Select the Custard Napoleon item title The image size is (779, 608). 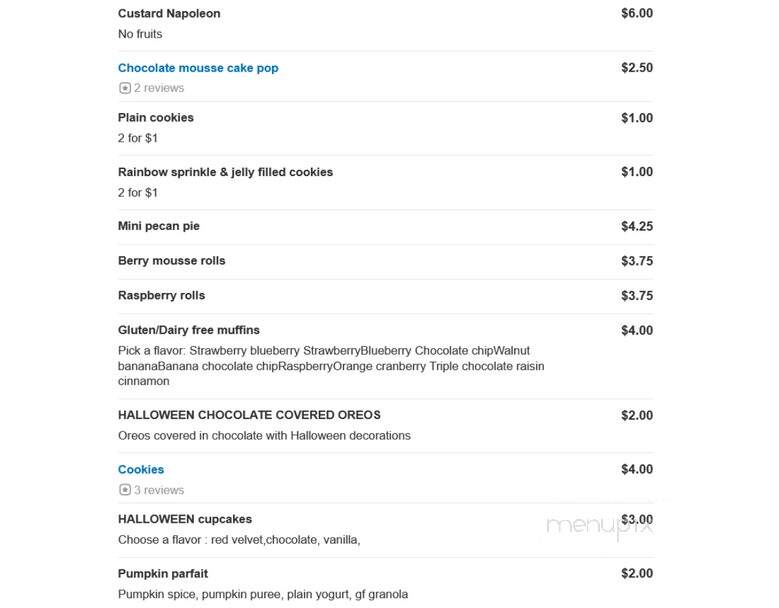[169, 13]
